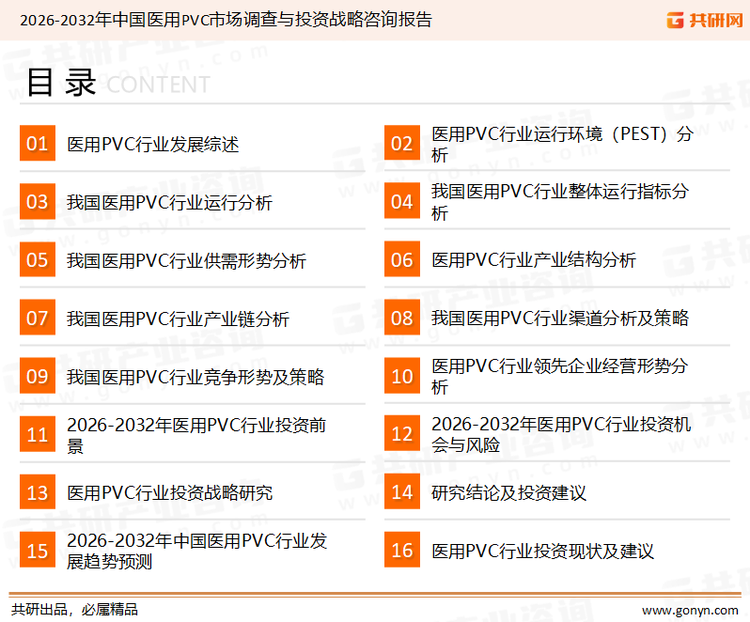The height and width of the screenshot is (622, 750).
Task: Click the orange 13 number box
Action: [x=37, y=492]
